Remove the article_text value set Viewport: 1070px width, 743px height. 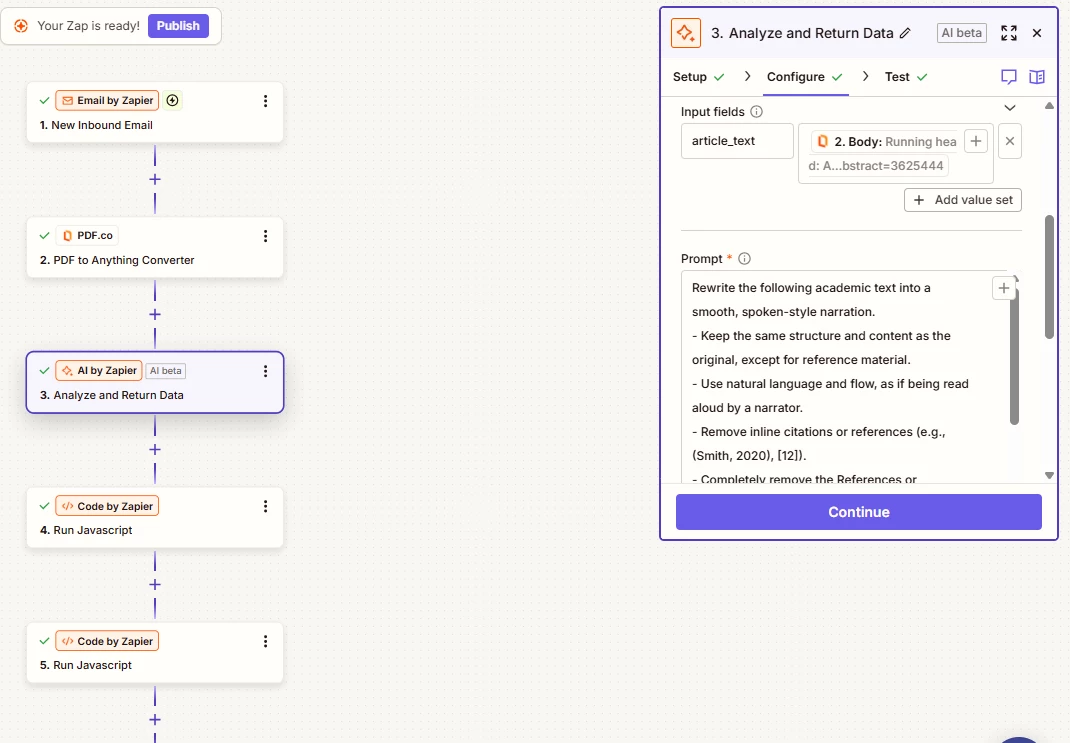click(x=1010, y=141)
